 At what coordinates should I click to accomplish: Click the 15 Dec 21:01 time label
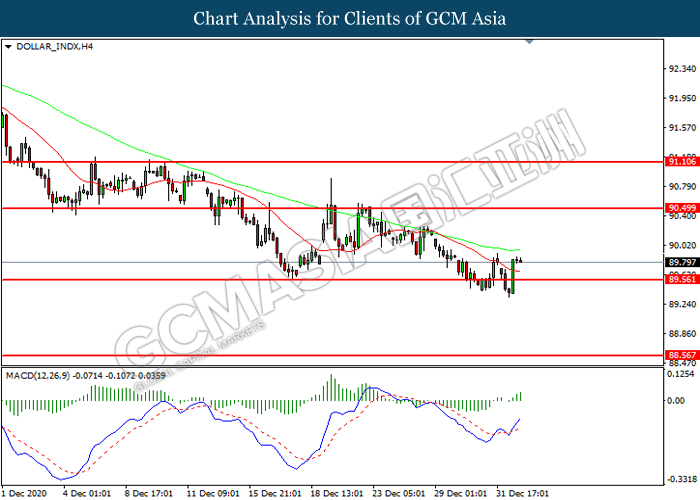point(275,493)
